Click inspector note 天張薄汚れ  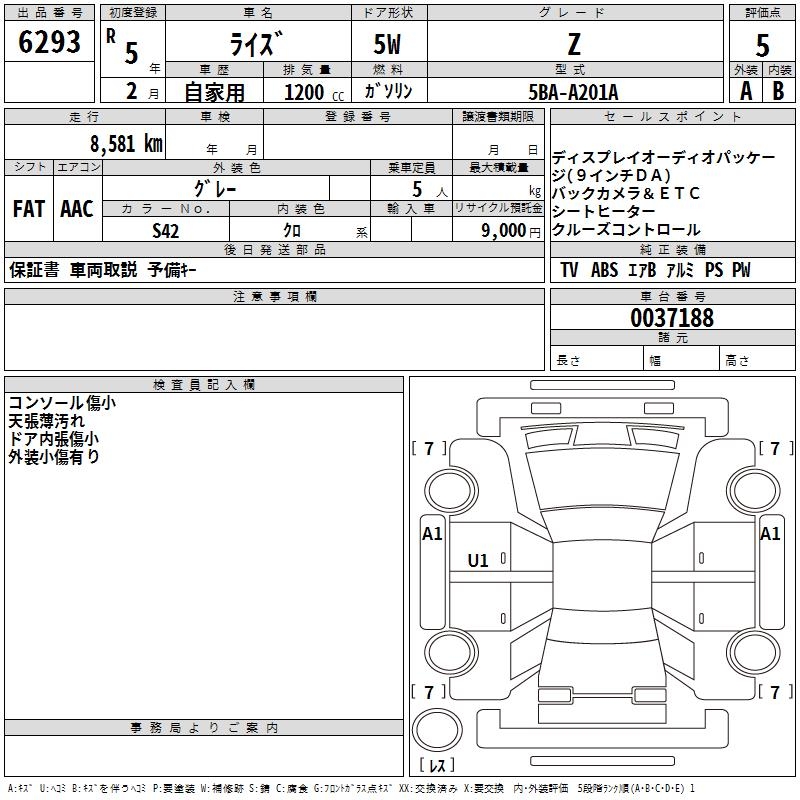[x=46, y=421]
